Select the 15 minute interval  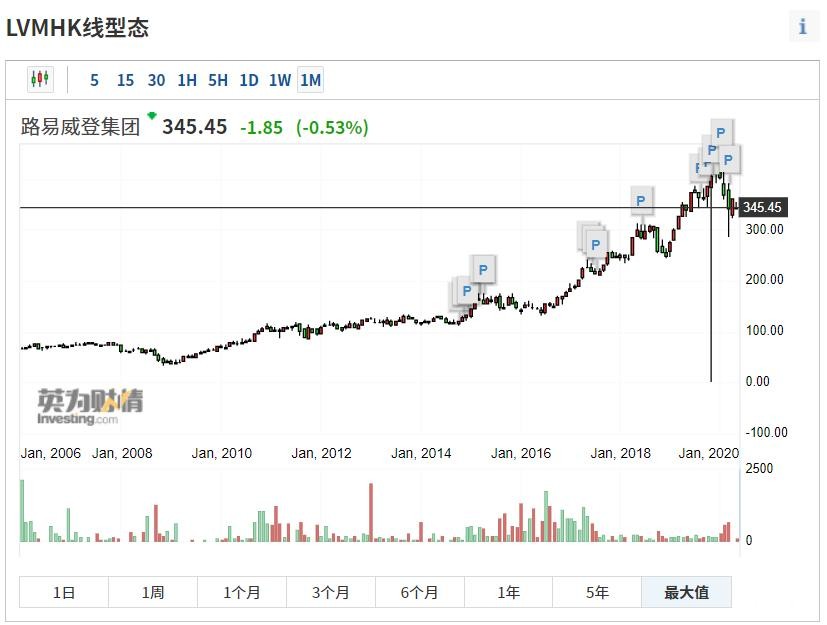pyautogui.click(x=125, y=80)
